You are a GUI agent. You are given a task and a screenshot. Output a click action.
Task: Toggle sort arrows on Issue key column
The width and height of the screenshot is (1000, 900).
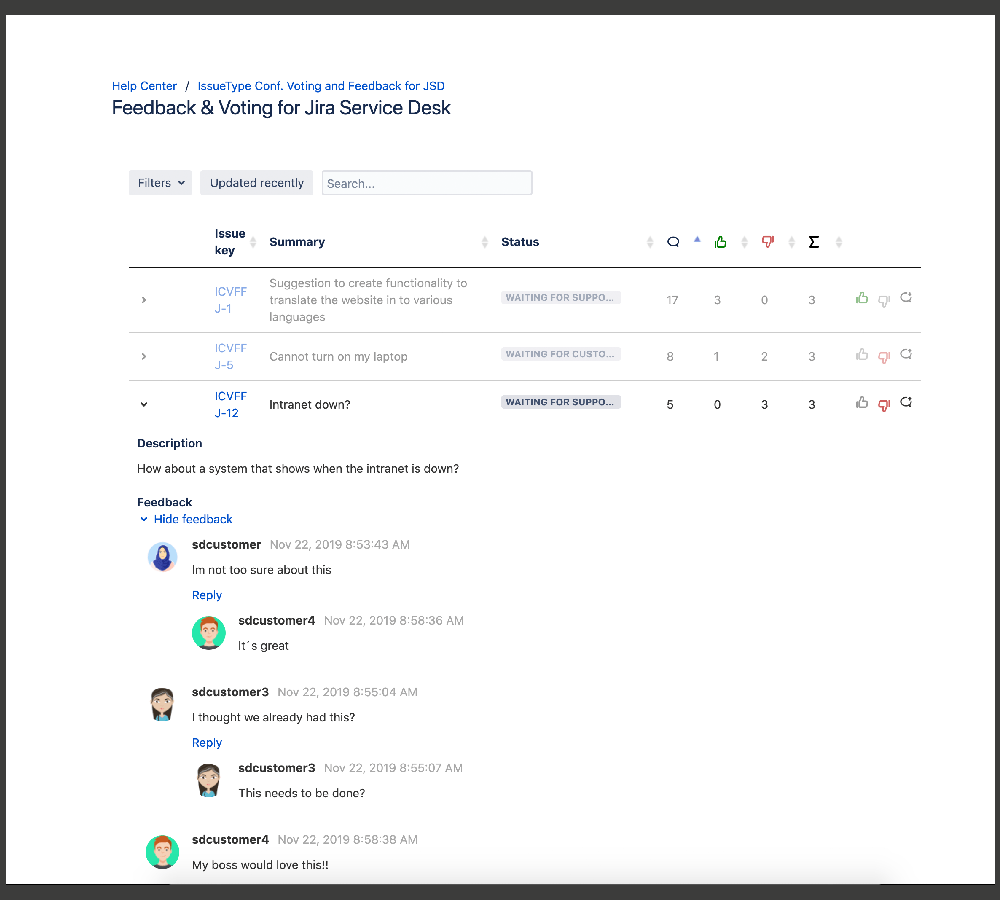tap(253, 242)
